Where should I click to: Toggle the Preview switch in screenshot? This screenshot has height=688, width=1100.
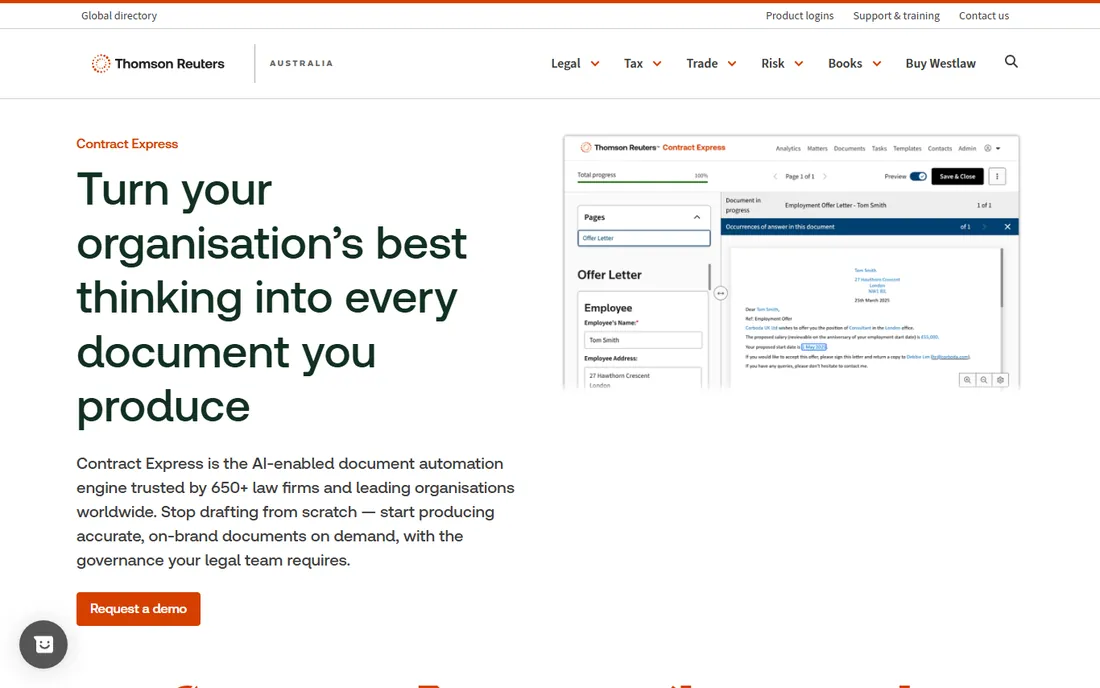point(918,176)
